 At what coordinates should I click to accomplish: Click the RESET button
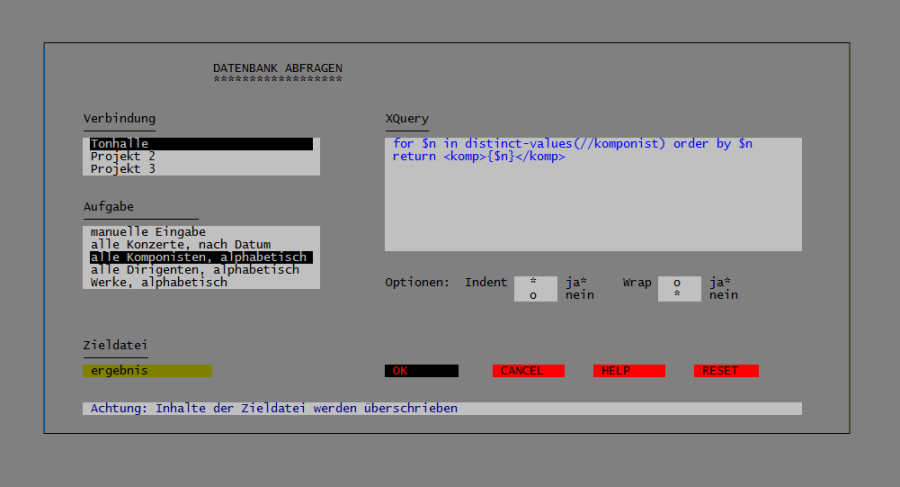point(726,371)
